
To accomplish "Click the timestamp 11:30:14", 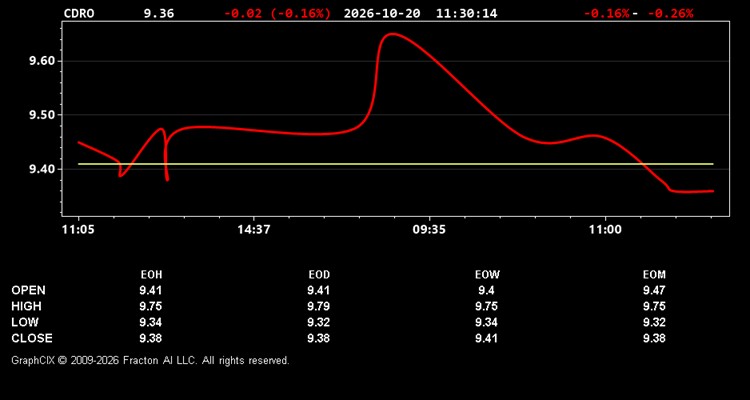I will 466,13.
